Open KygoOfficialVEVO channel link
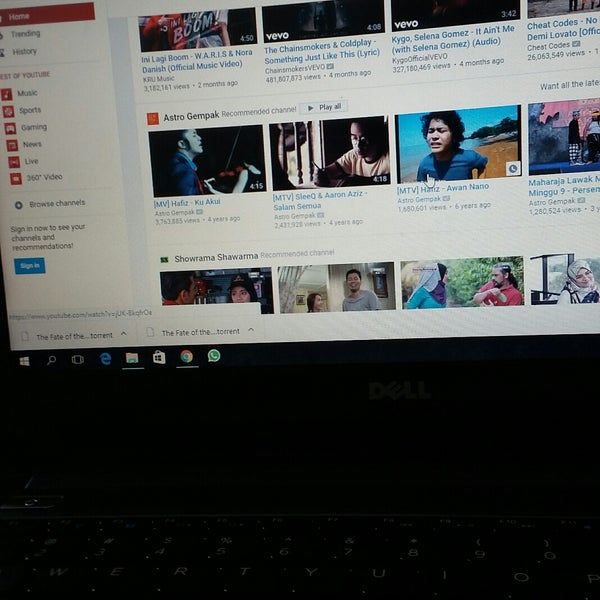Screen dimensions: 600x600 pos(420,59)
